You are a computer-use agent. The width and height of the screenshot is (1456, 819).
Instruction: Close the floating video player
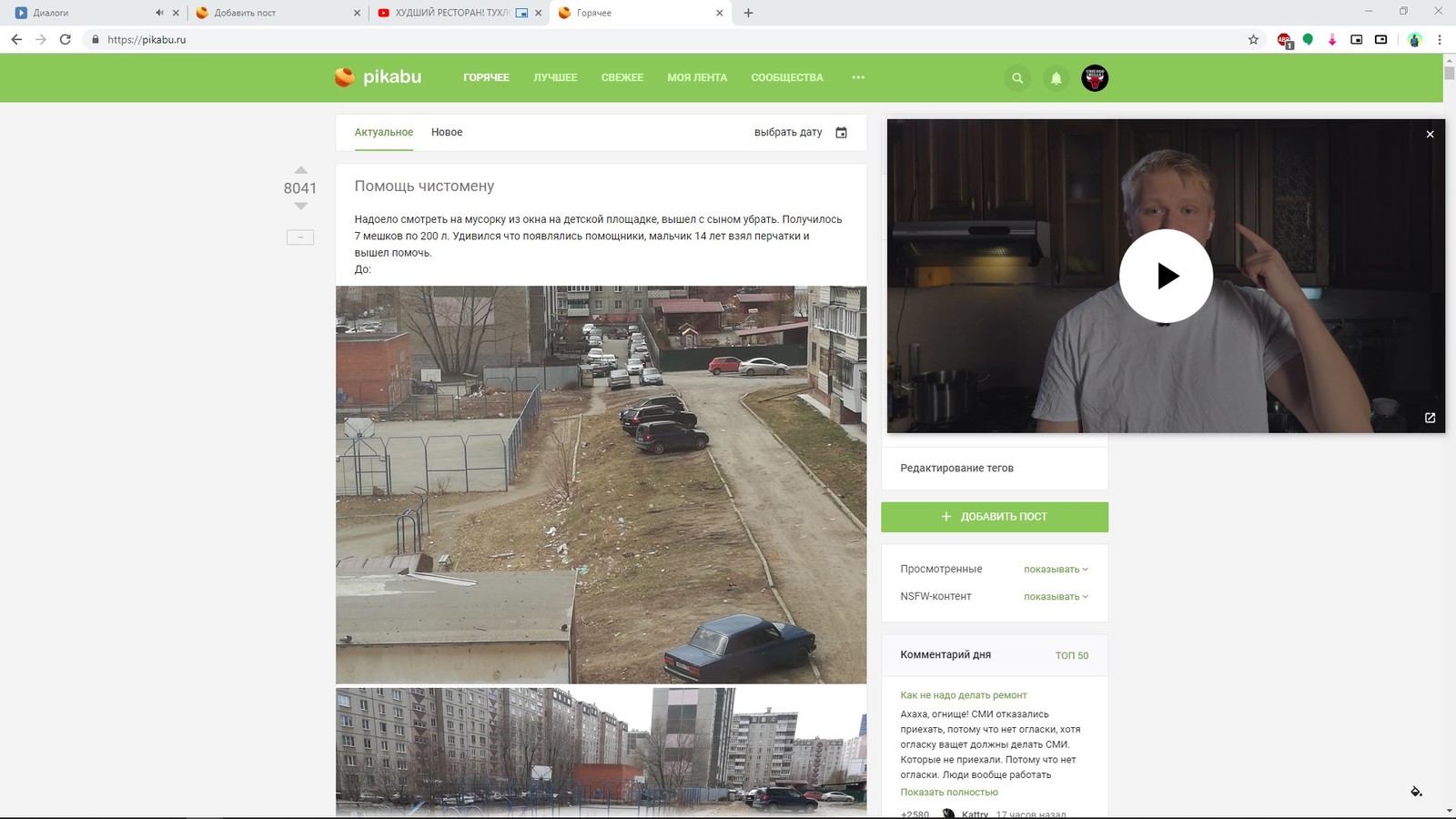pos(1430,135)
